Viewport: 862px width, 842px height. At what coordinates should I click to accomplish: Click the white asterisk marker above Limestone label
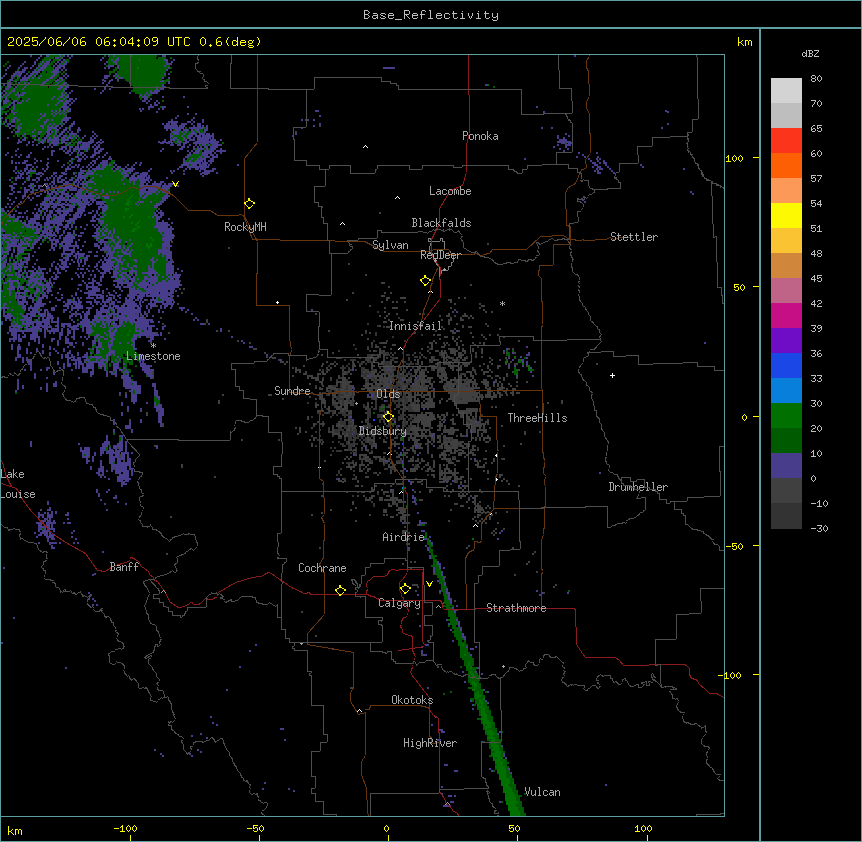click(153, 346)
